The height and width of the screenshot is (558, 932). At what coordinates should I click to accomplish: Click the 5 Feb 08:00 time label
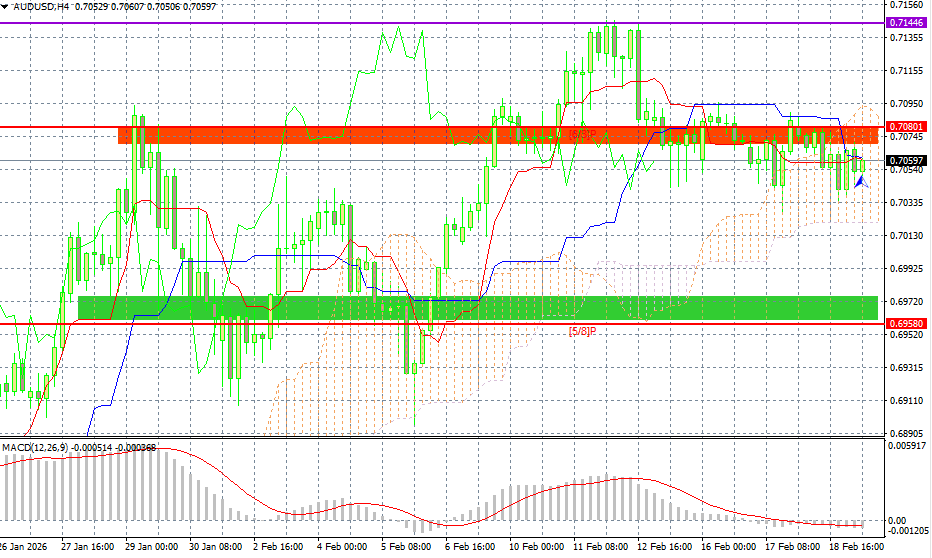coord(406,546)
